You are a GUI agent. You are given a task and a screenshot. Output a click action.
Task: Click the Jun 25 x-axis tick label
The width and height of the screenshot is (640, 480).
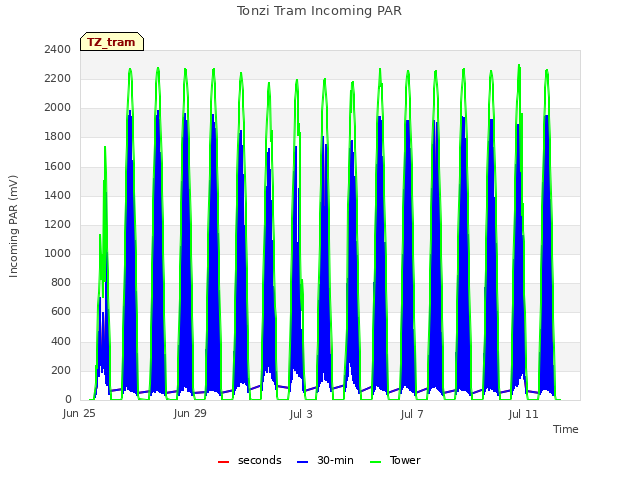point(79,413)
